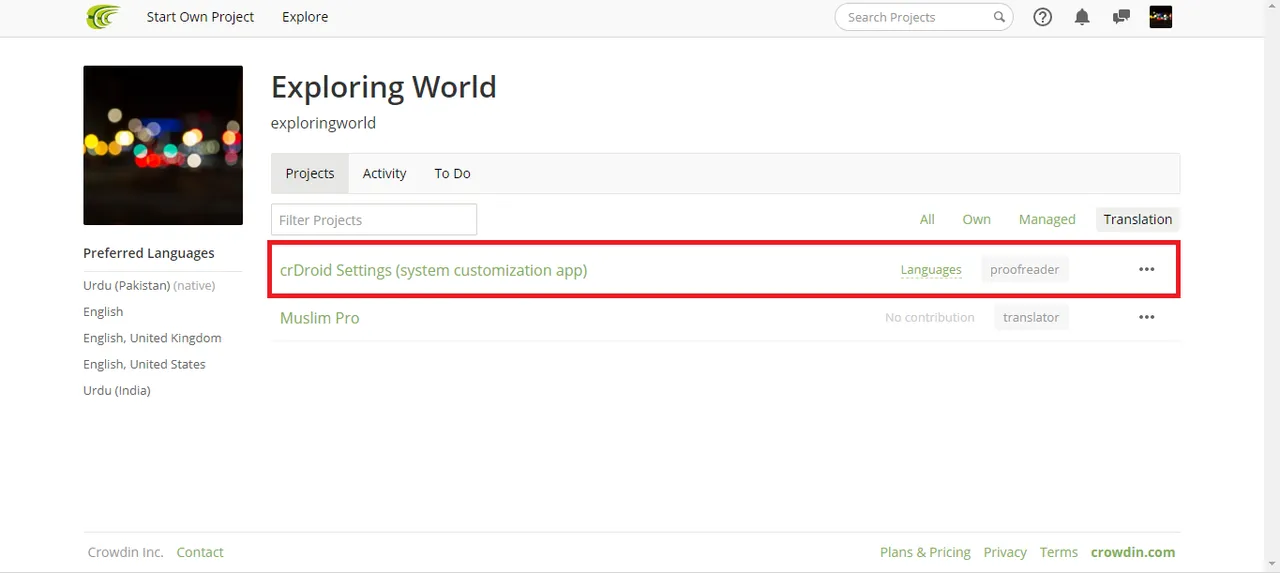Open the notifications bell icon
The width and height of the screenshot is (1280, 573).
pyautogui.click(x=1082, y=17)
